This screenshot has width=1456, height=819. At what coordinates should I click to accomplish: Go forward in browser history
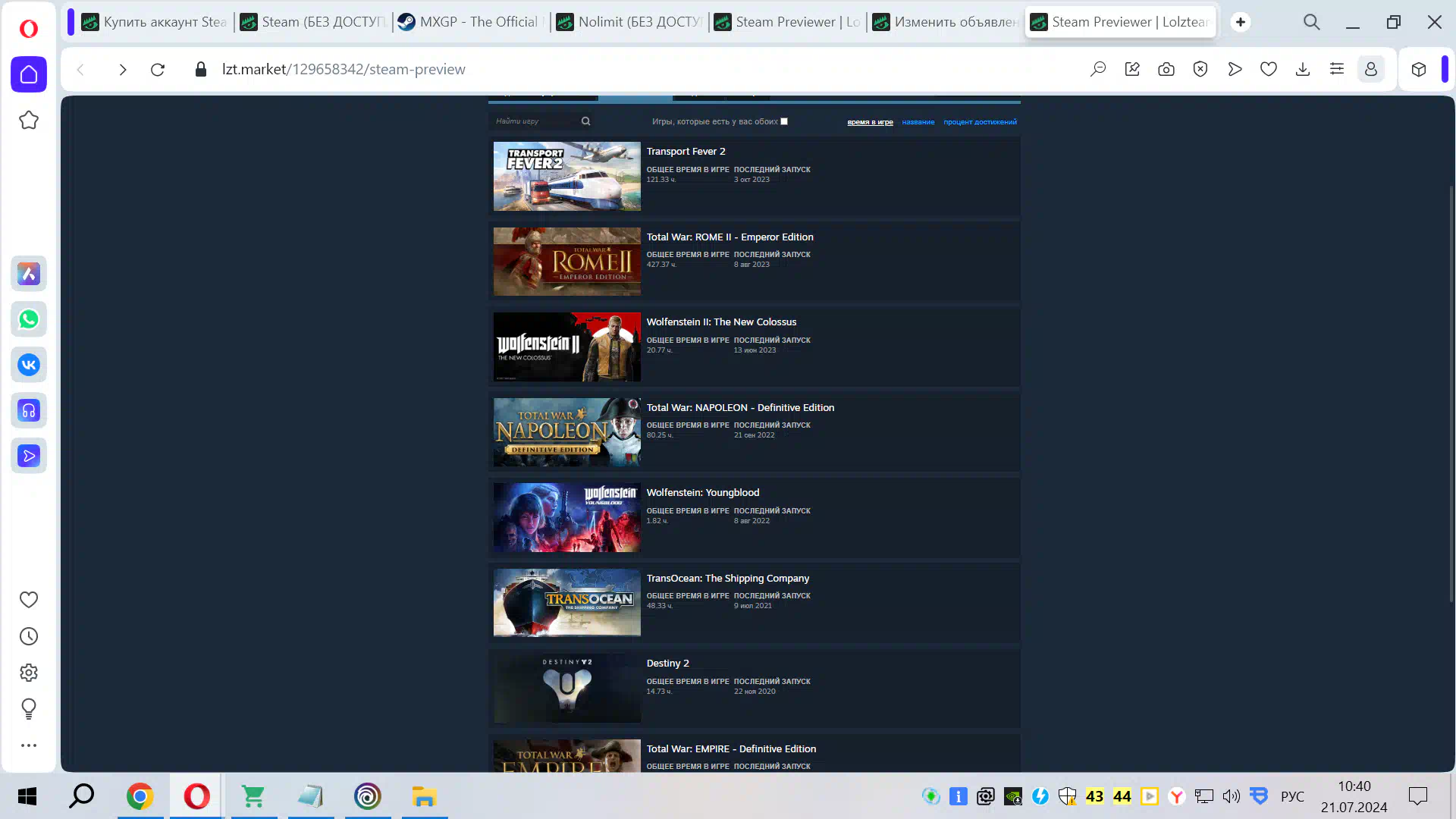122,70
